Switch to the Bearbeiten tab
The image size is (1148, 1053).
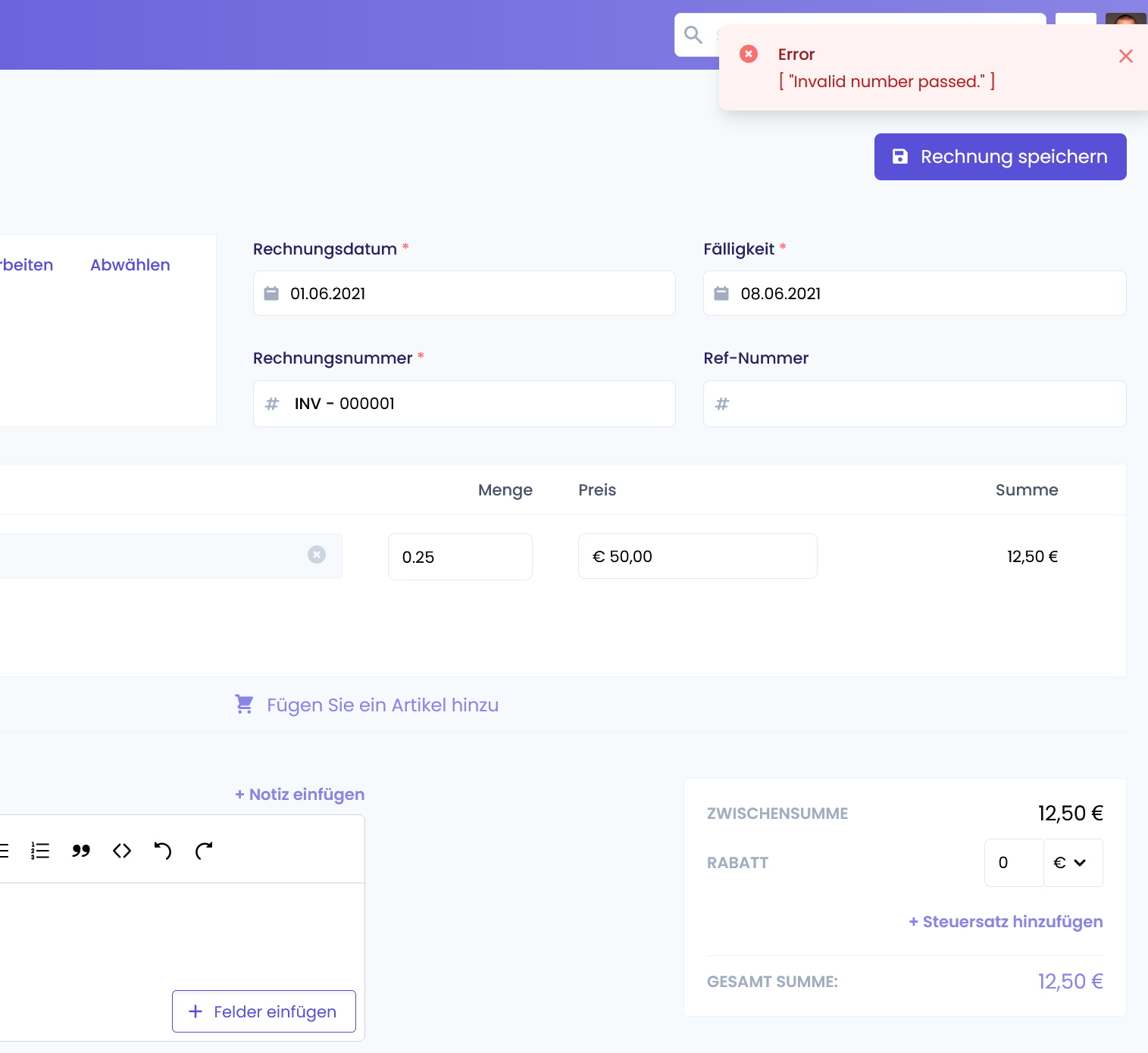pyautogui.click(x=26, y=264)
